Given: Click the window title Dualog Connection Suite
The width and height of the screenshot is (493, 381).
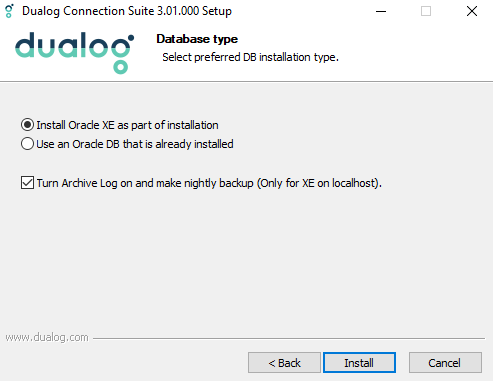Looking at the screenshot, I should [127, 11].
